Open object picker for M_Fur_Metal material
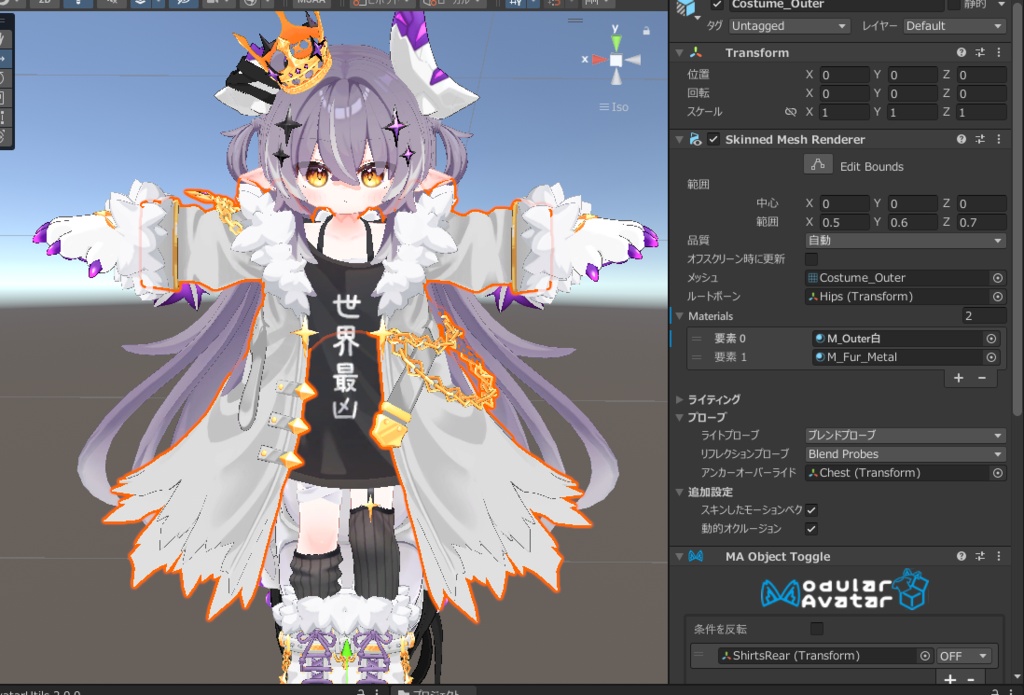The width and height of the screenshot is (1024, 695). point(991,357)
